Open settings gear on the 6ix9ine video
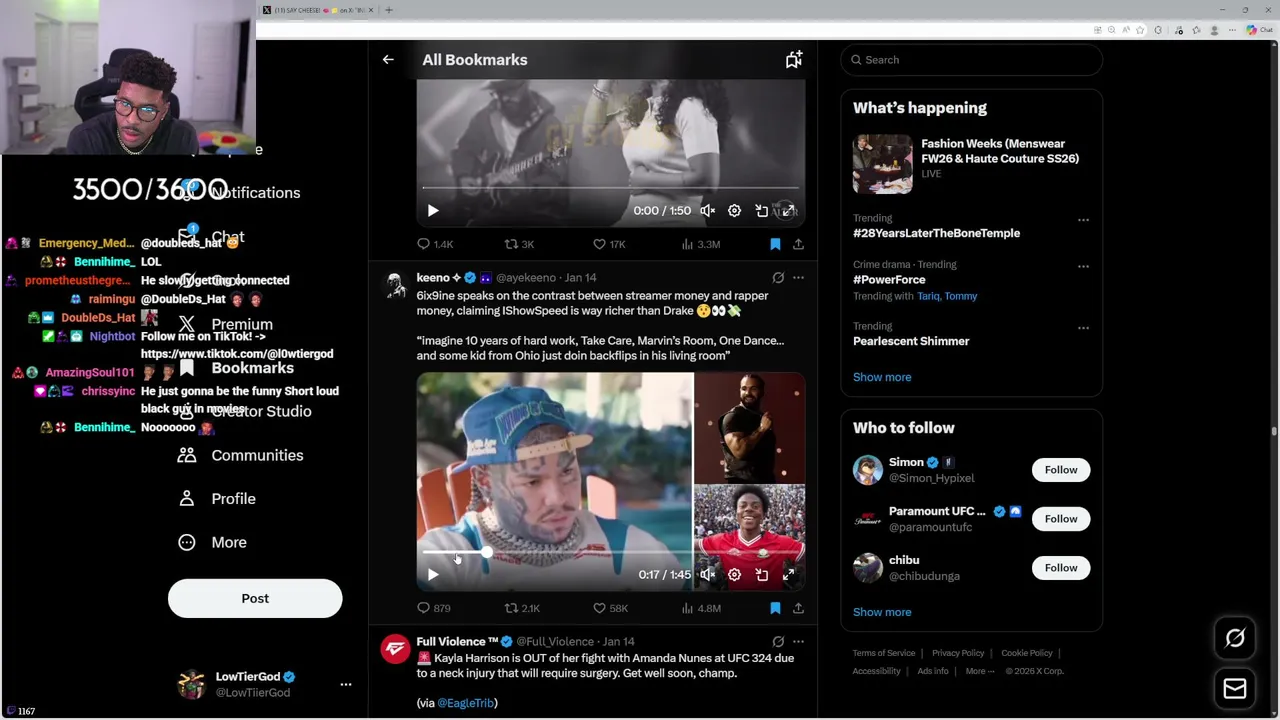1280x720 pixels. point(734,575)
